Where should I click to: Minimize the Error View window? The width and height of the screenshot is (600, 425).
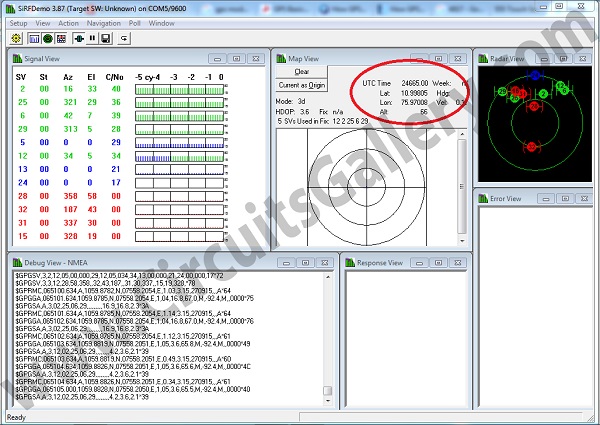pyautogui.click(x=546, y=199)
